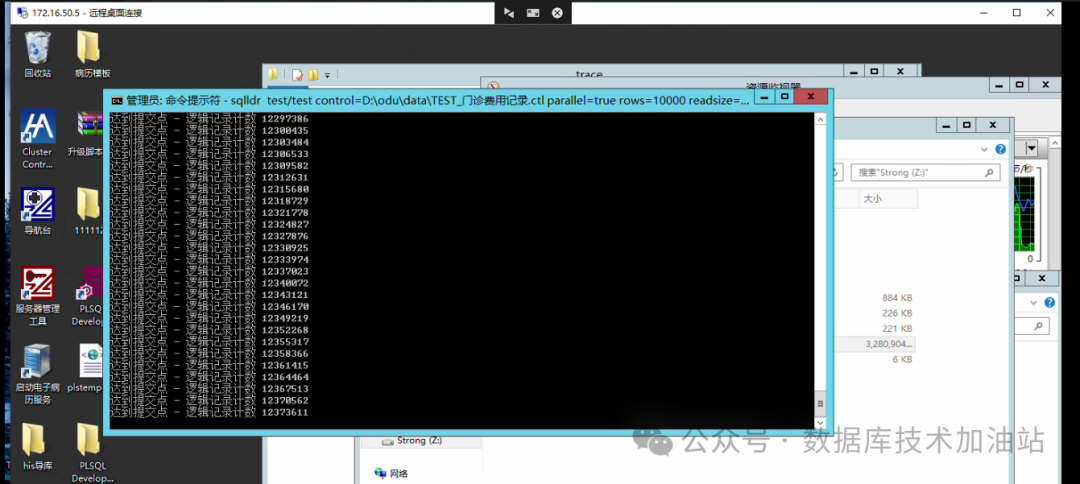Maximize the command prompt window
Screen dimensions: 1080x484
click(783, 97)
